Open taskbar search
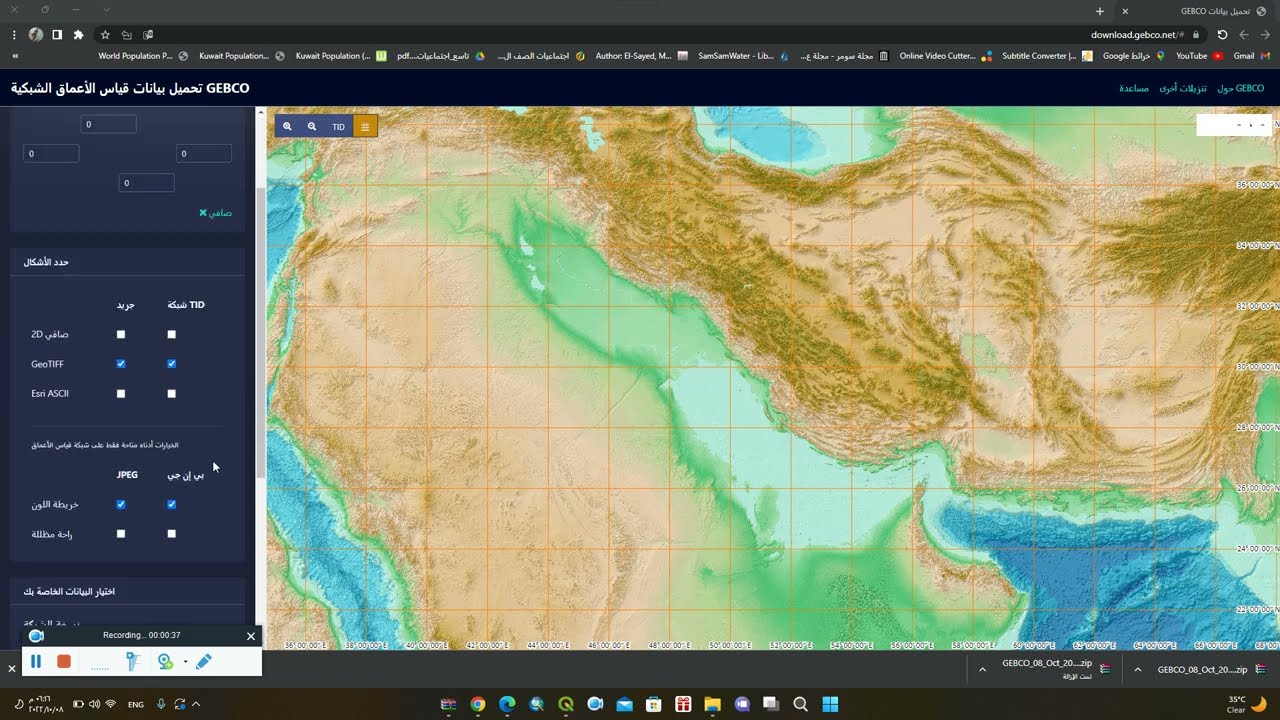Screen dimensions: 1280x720 click(800, 704)
